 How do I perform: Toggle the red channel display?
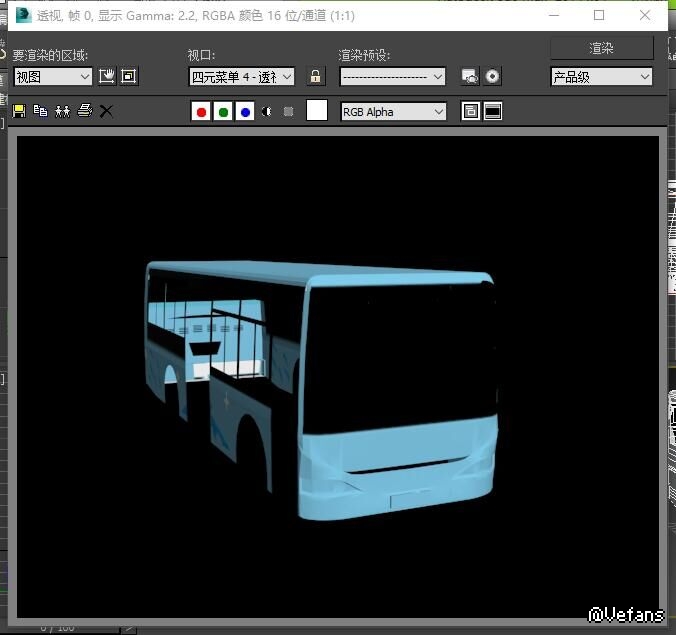201,112
